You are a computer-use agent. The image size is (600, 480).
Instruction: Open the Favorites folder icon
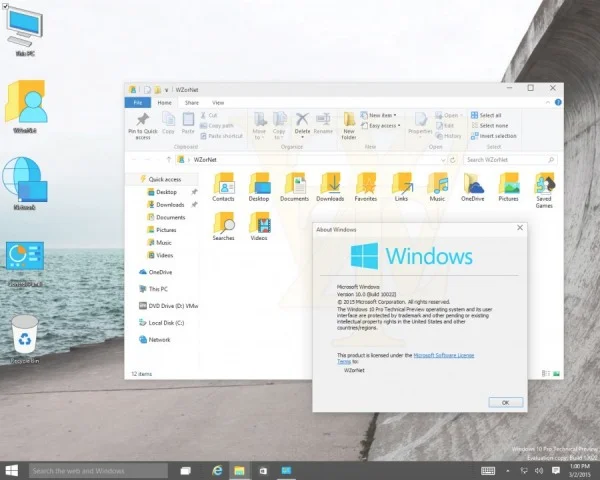click(x=366, y=187)
